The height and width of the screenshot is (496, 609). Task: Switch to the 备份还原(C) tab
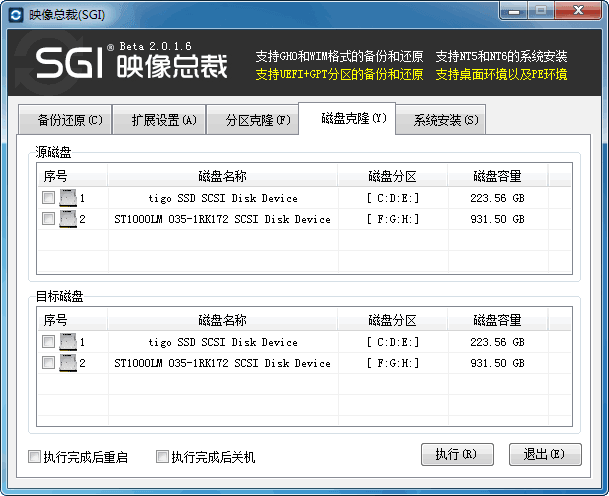[64, 121]
